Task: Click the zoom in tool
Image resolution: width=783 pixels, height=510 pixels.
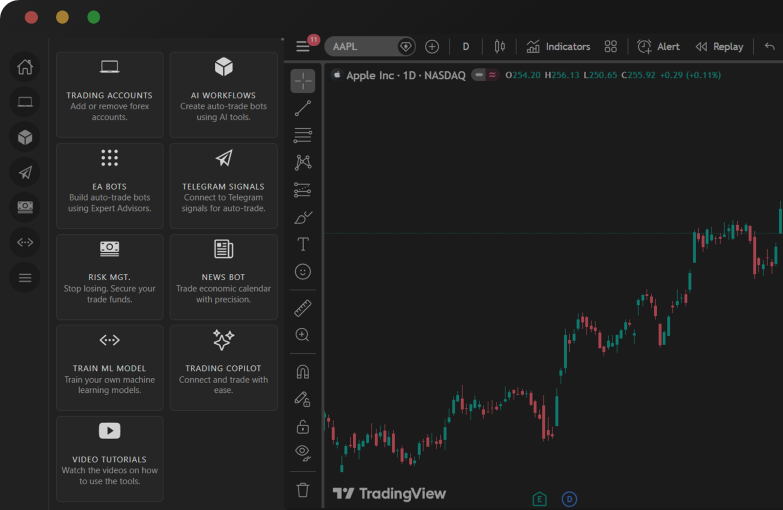Action: click(303, 335)
